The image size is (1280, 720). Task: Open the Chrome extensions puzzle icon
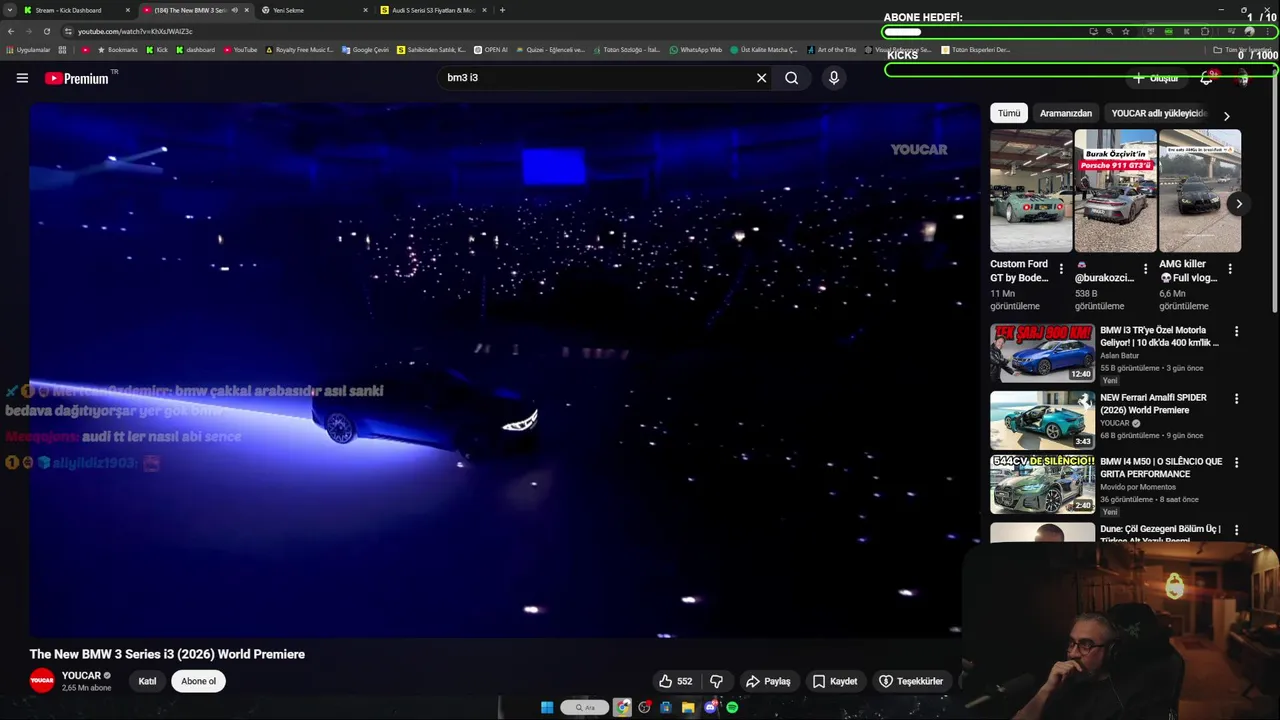click(1205, 31)
